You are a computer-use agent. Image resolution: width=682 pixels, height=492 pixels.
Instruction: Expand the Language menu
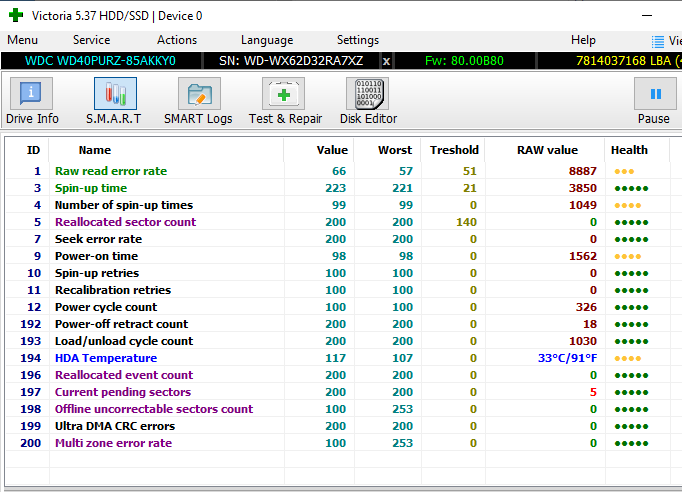point(267,40)
